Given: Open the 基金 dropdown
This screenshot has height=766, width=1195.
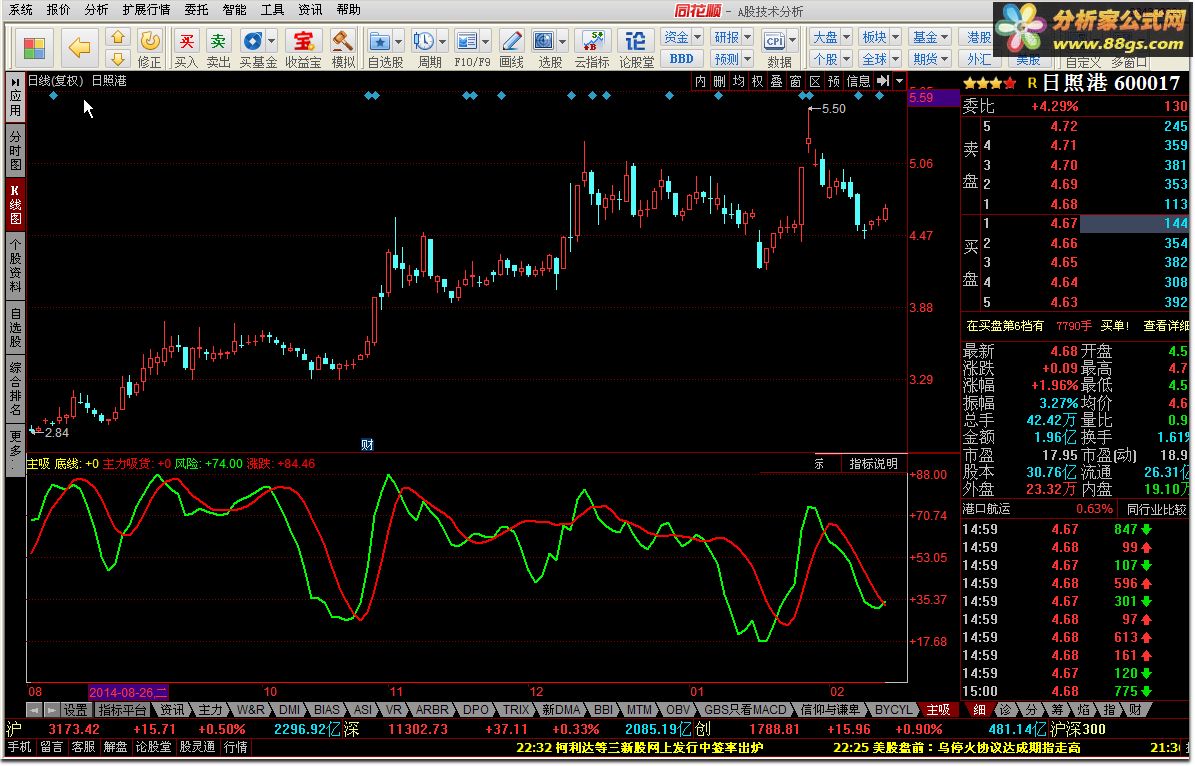Looking at the screenshot, I should pos(931,37).
